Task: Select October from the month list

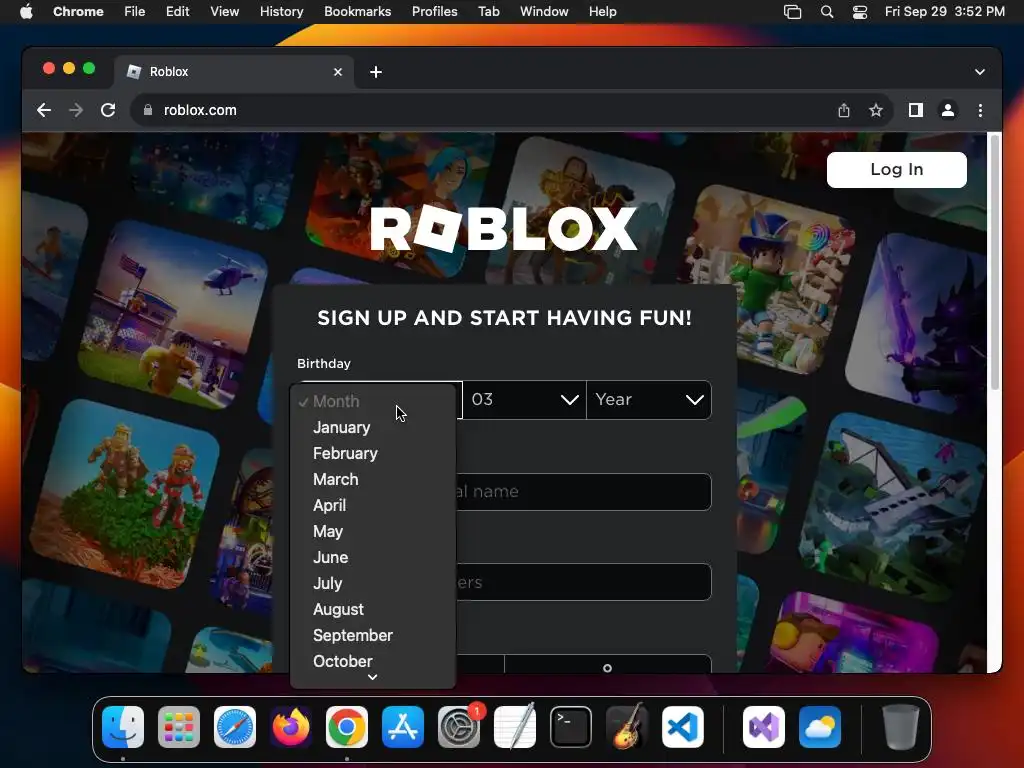Action: click(x=373, y=661)
